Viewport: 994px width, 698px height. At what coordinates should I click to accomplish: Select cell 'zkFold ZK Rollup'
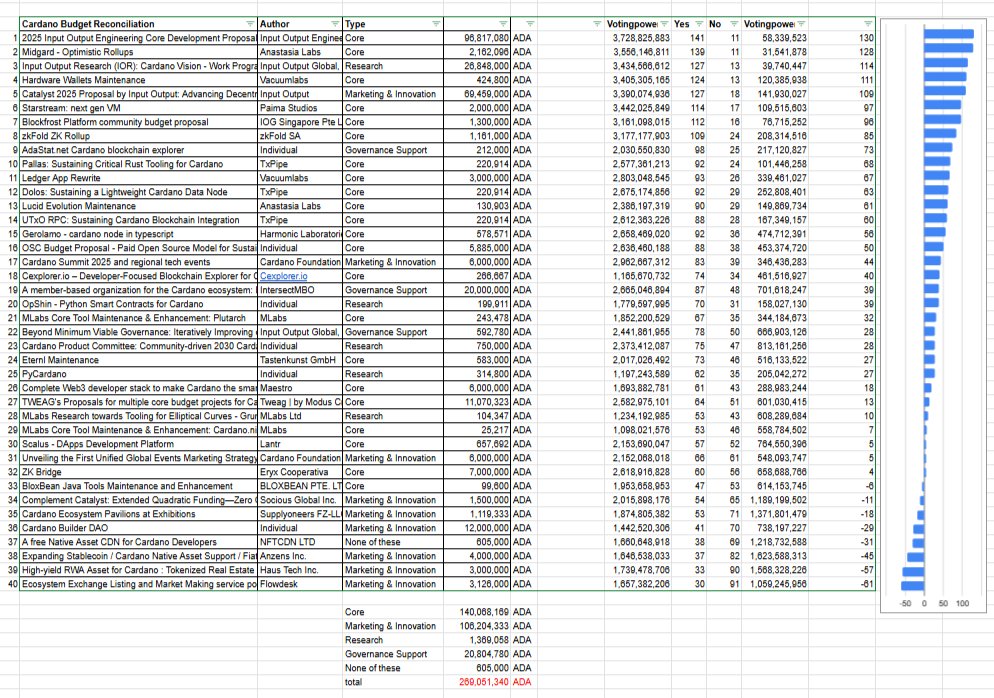[x=138, y=136]
